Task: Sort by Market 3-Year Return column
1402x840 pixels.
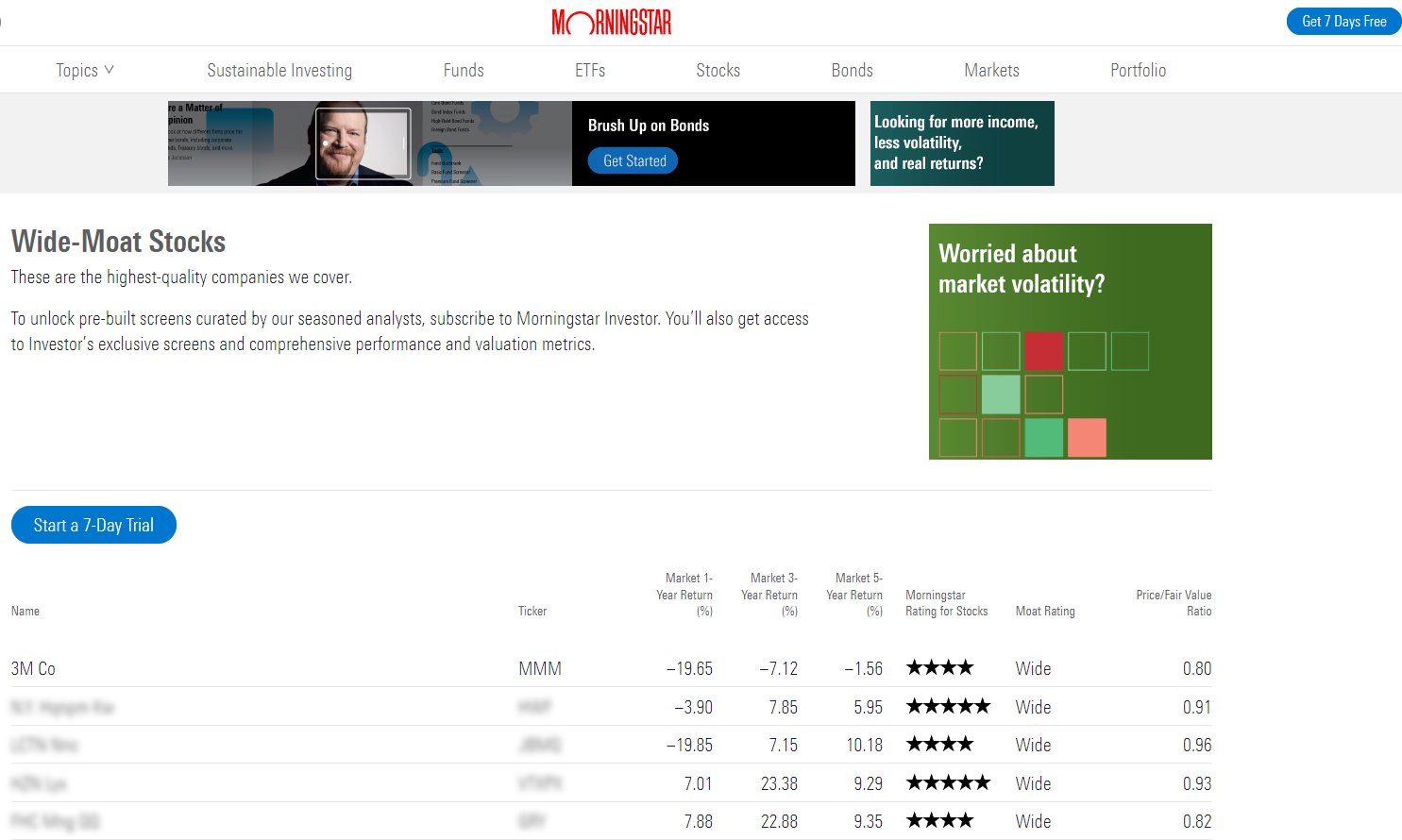Action: click(769, 595)
